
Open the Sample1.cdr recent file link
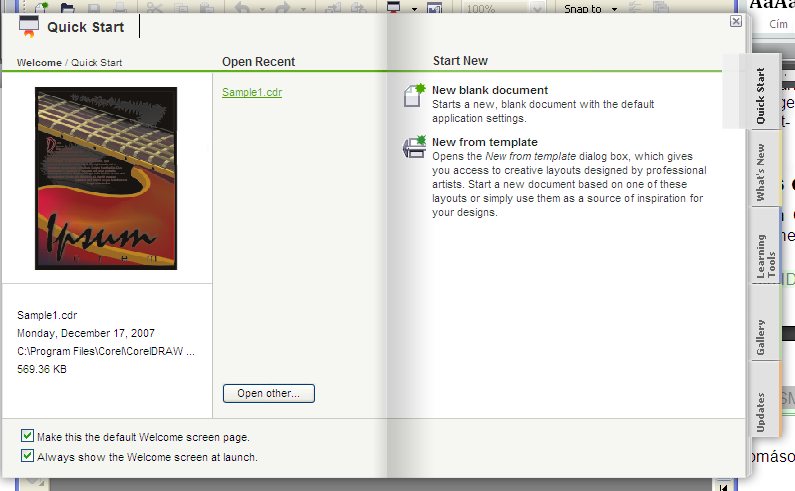[252, 92]
